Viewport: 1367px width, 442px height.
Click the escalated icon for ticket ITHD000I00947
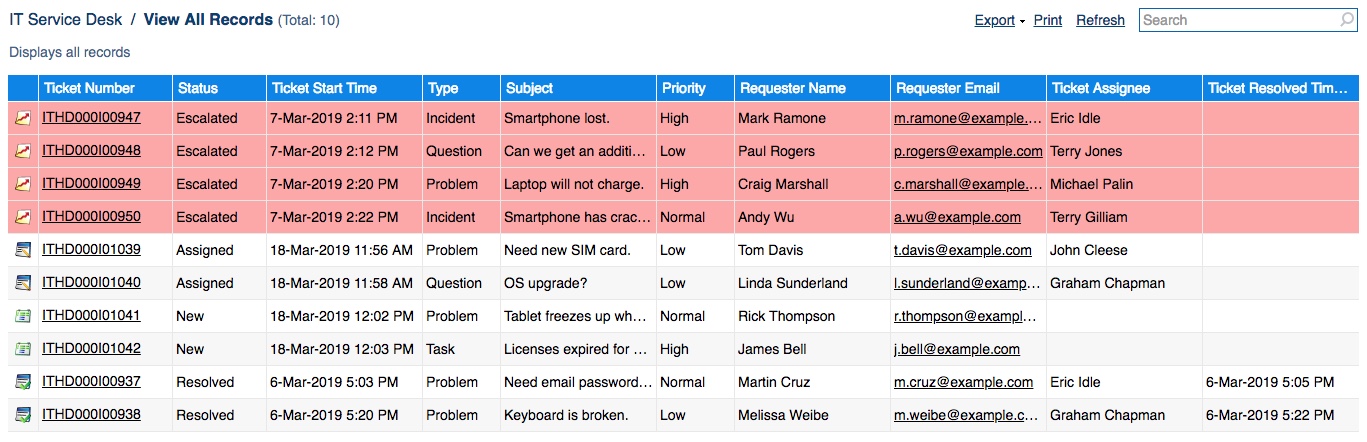(23, 118)
